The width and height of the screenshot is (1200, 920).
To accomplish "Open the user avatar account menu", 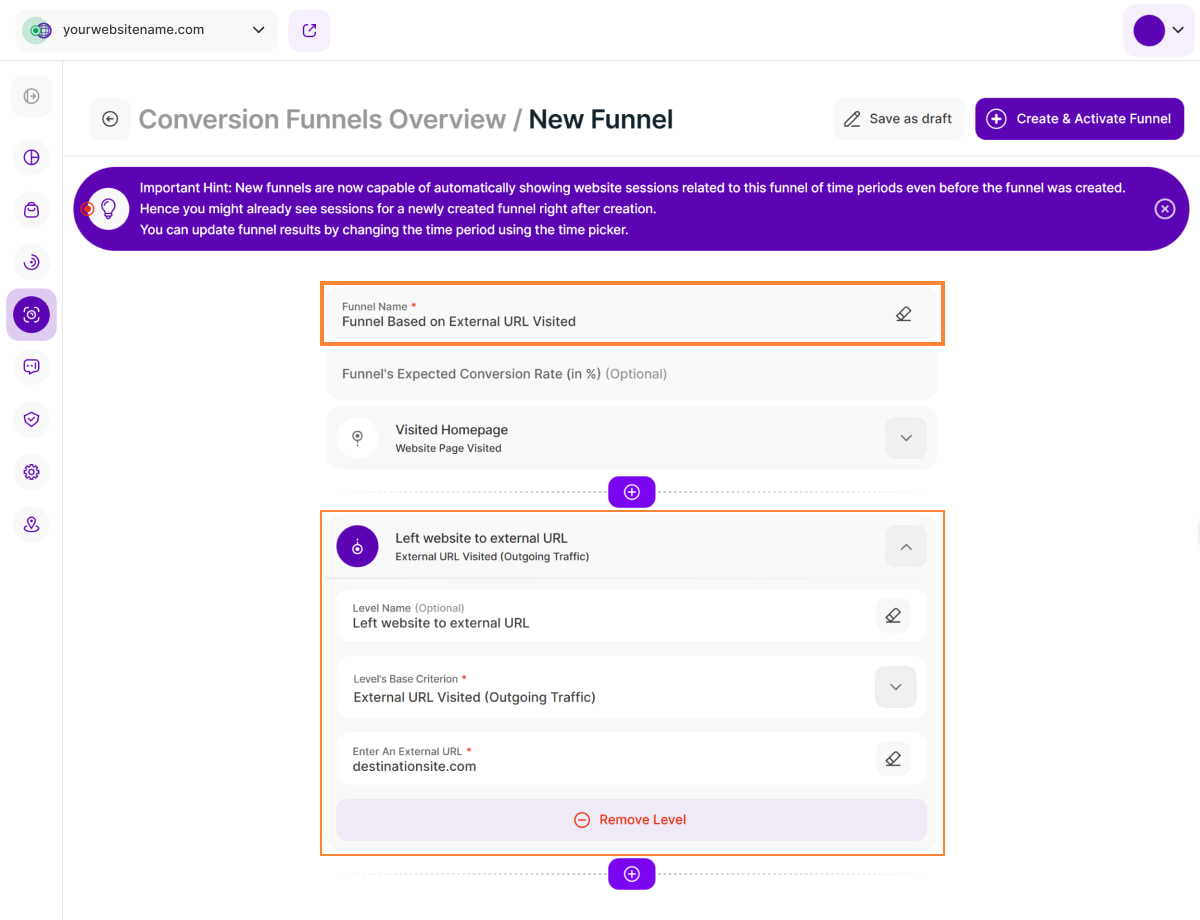I will [x=1158, y=30].
